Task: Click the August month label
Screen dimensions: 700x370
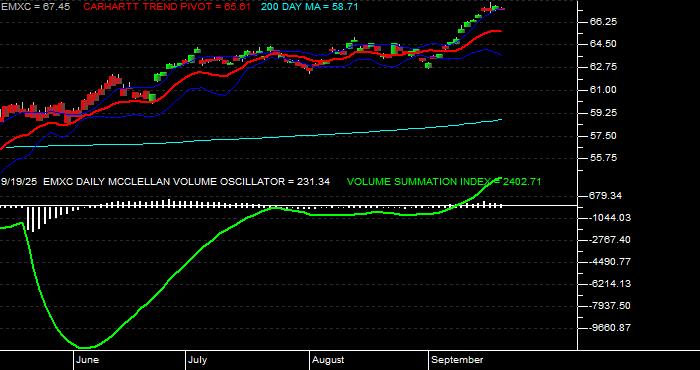Action: tap(328, 360)
